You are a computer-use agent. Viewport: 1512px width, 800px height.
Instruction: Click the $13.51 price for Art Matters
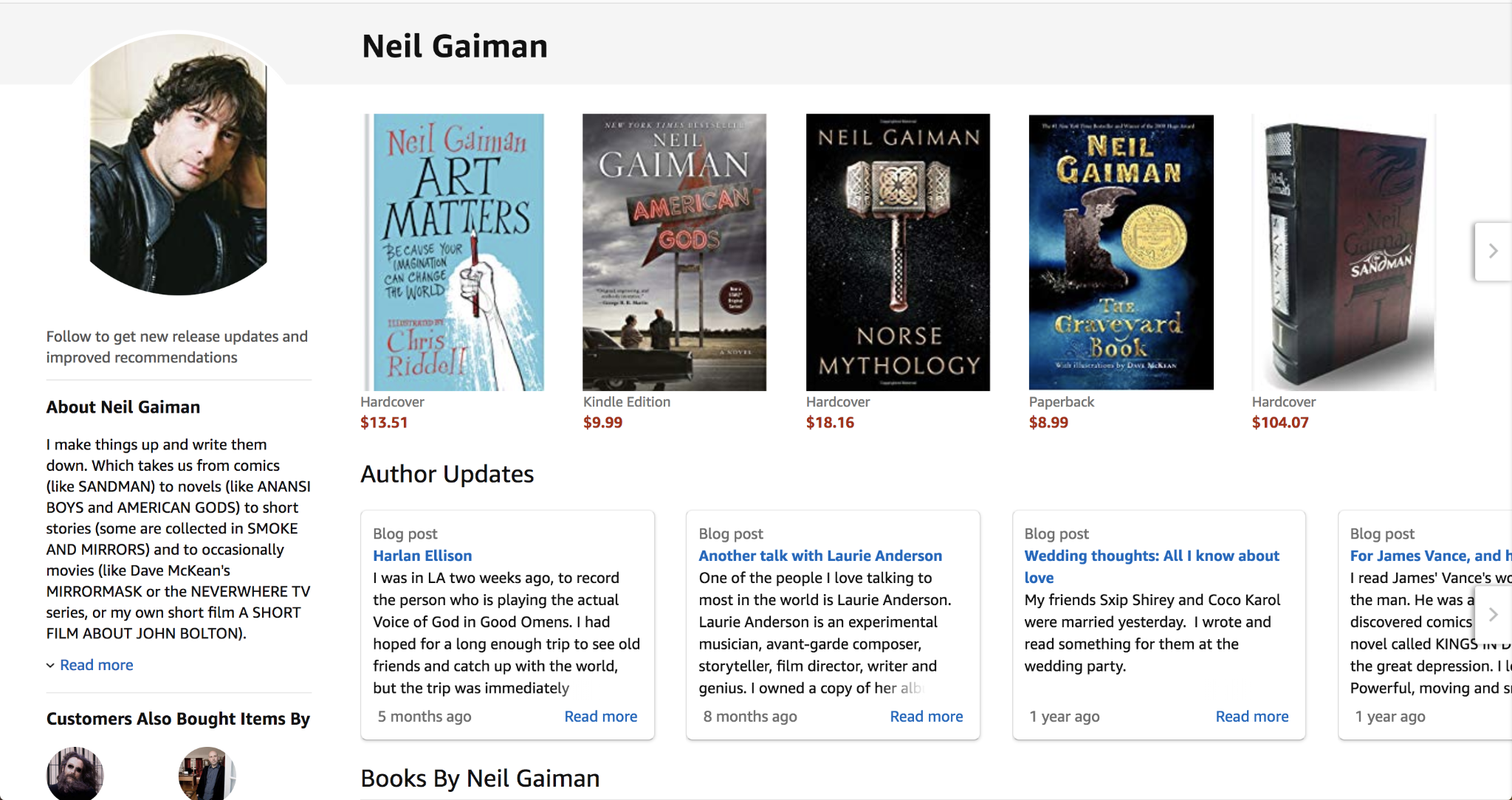pos(384,423)
